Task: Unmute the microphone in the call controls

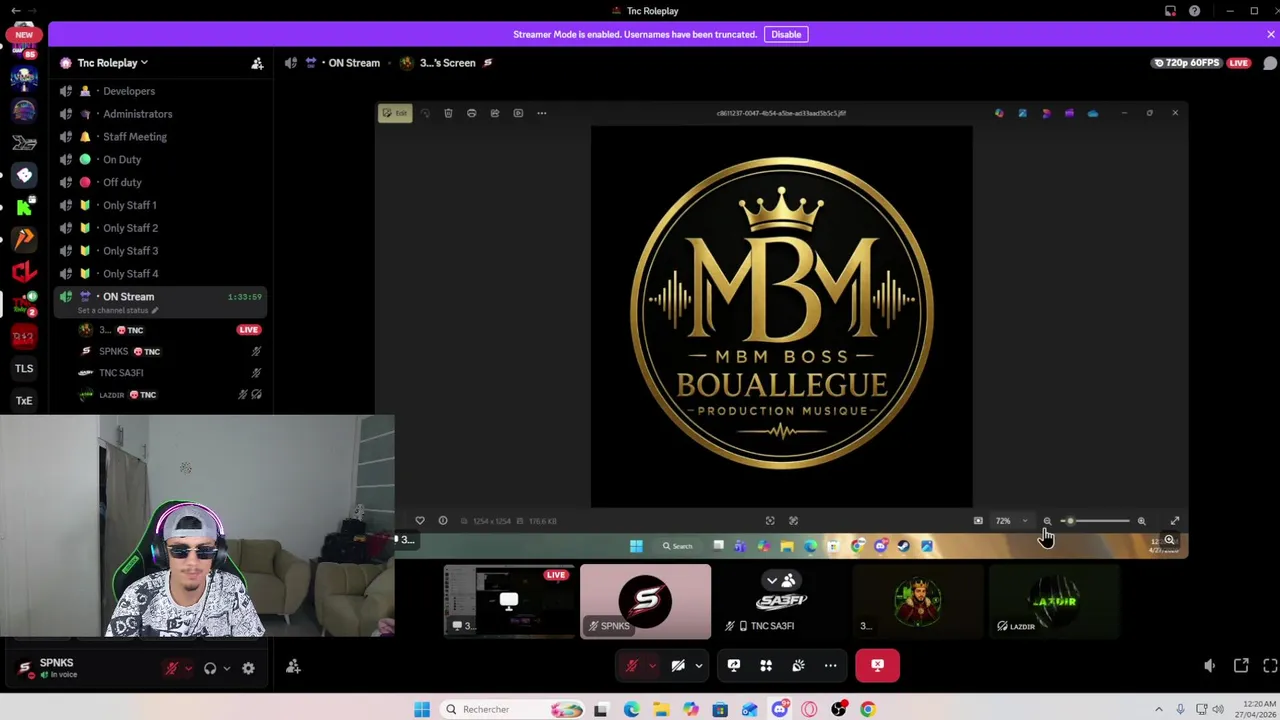Action: pos(632,666)
